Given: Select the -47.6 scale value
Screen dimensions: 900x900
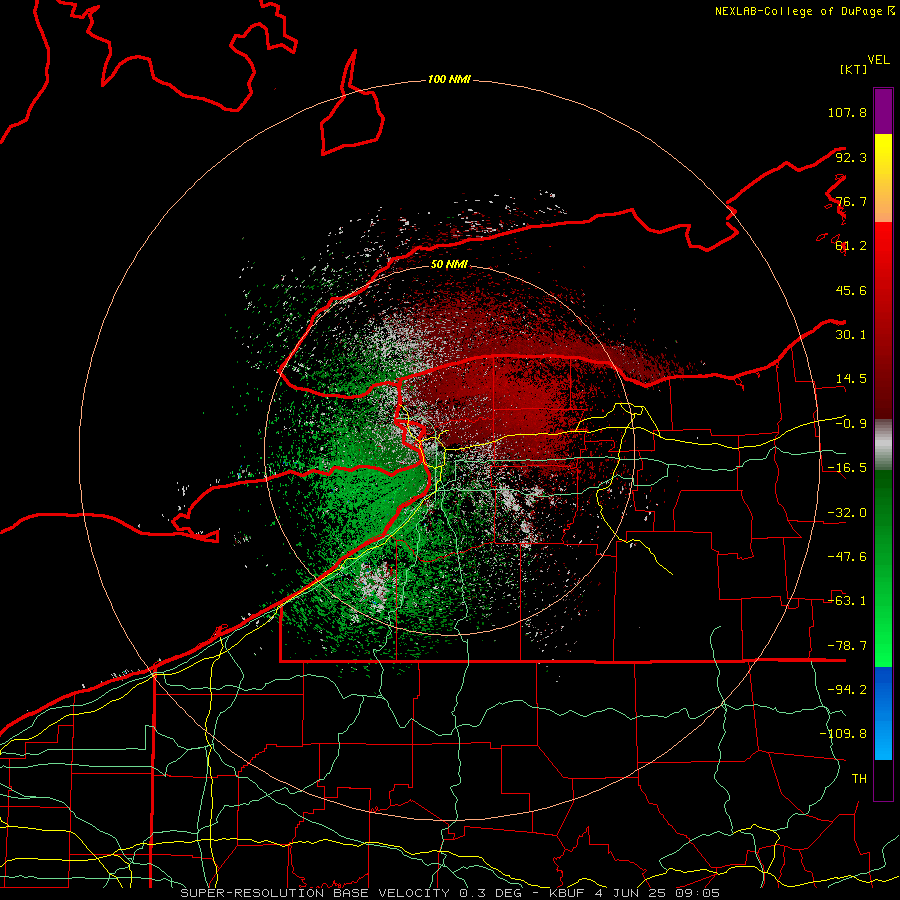Looking at the screenshot, I should (x=847, y=557).
